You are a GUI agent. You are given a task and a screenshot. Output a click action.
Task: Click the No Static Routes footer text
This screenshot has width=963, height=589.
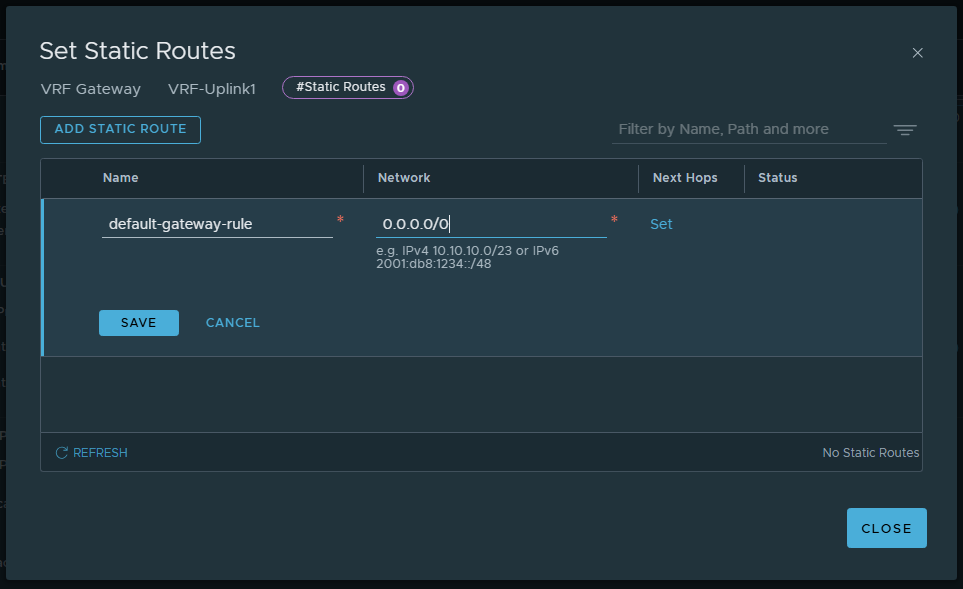tap(870, 453)
